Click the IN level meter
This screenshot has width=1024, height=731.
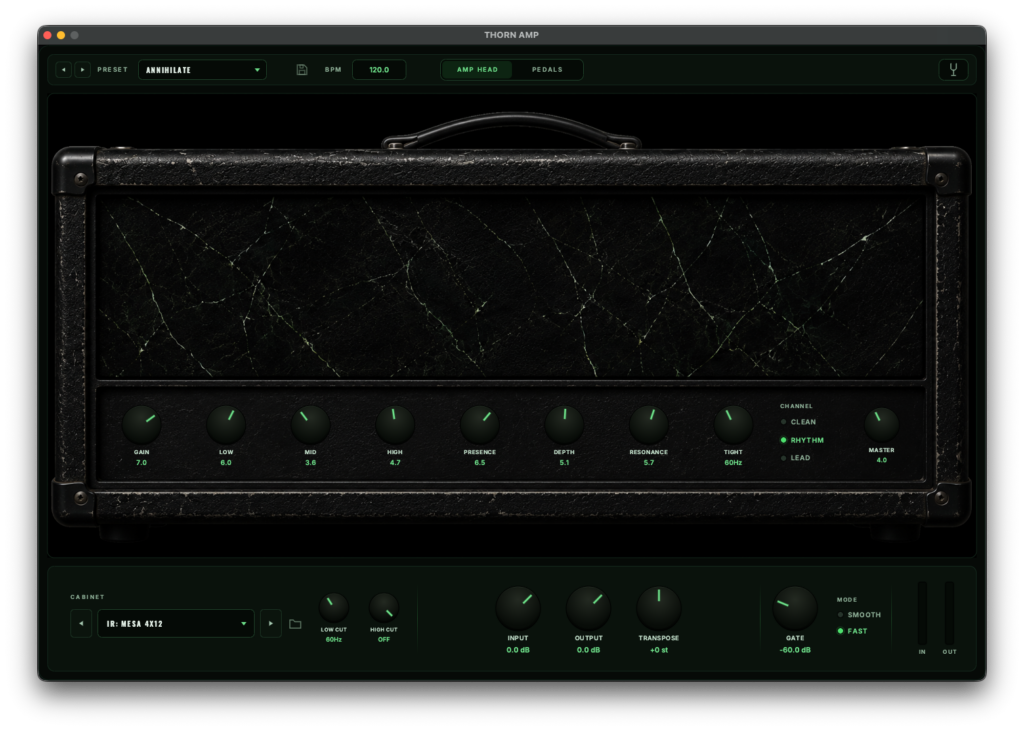click(922, 613)
